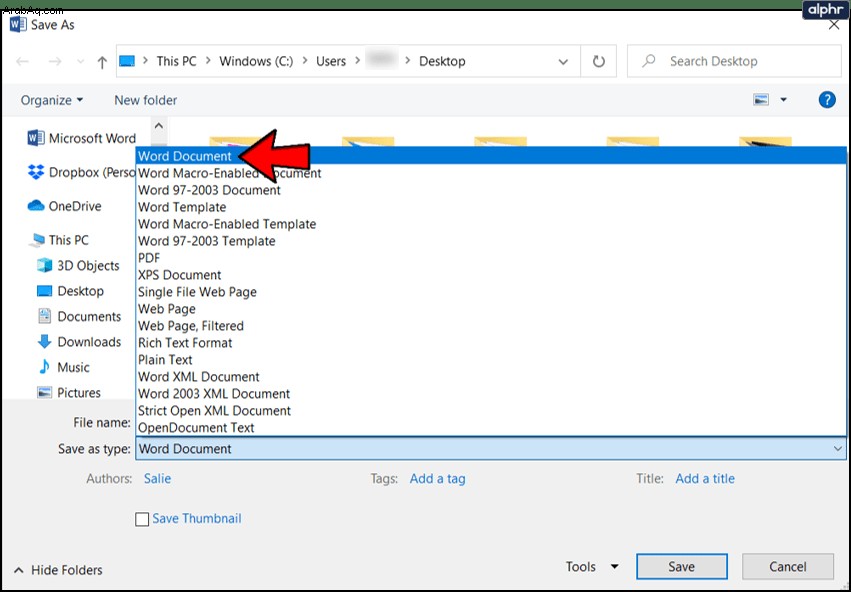Image resolution: width=851 pixels, height=592 pixels.
Task: Open help with the question mark icon
Action: (x=827, y=100)
